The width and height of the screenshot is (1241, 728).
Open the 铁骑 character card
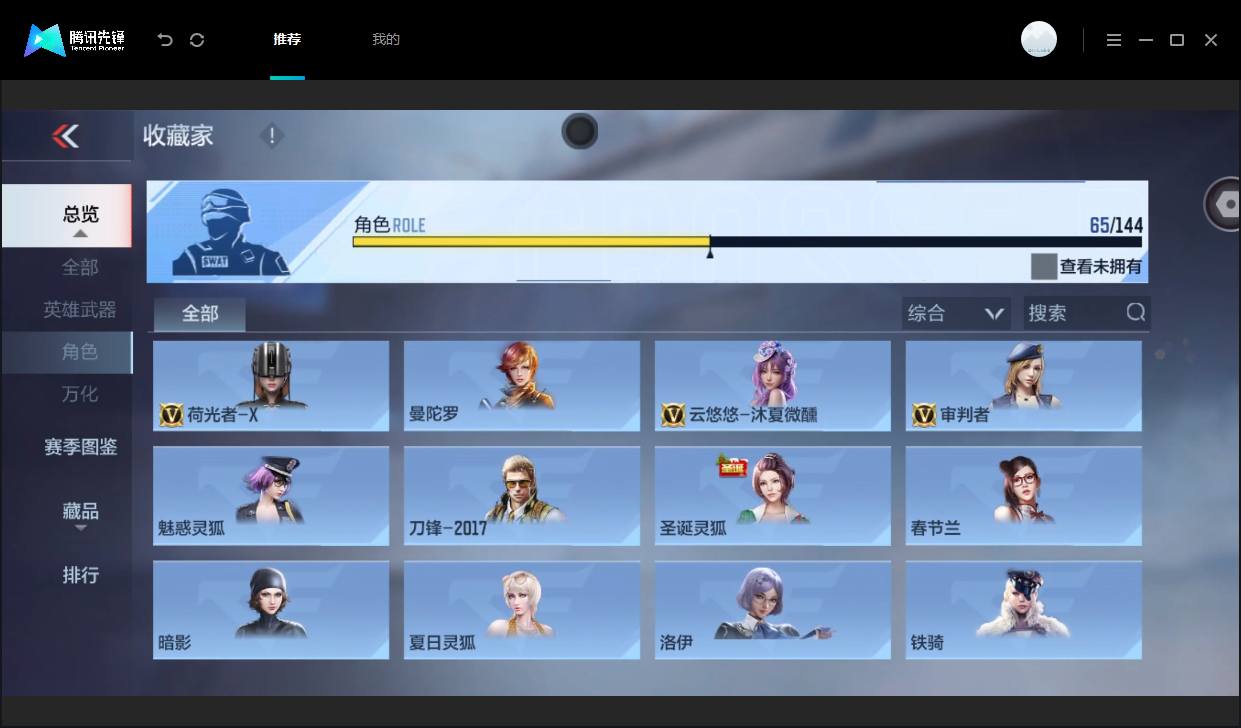click(1024, 610)
